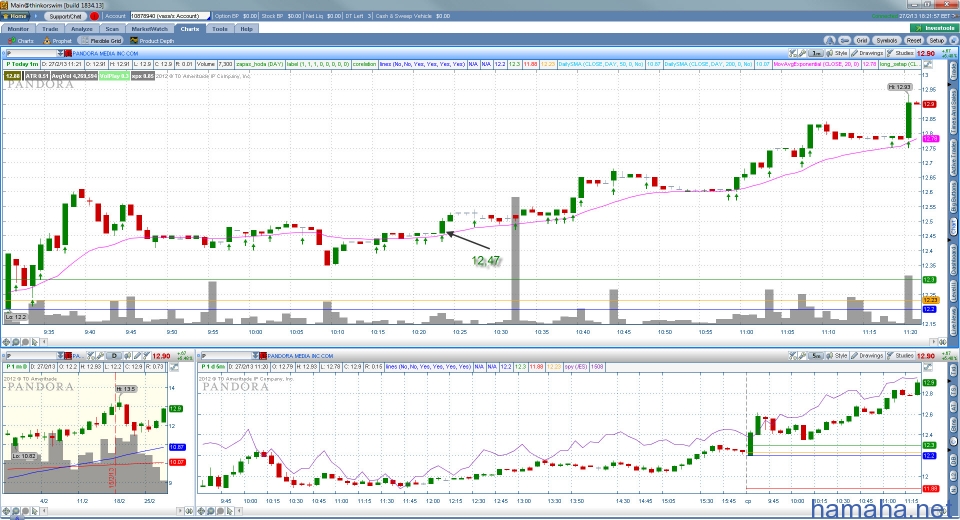This screenshot has width=960, height=520.
Task: Select the Prophet sub-tab
Action: [x=57, y=41]
